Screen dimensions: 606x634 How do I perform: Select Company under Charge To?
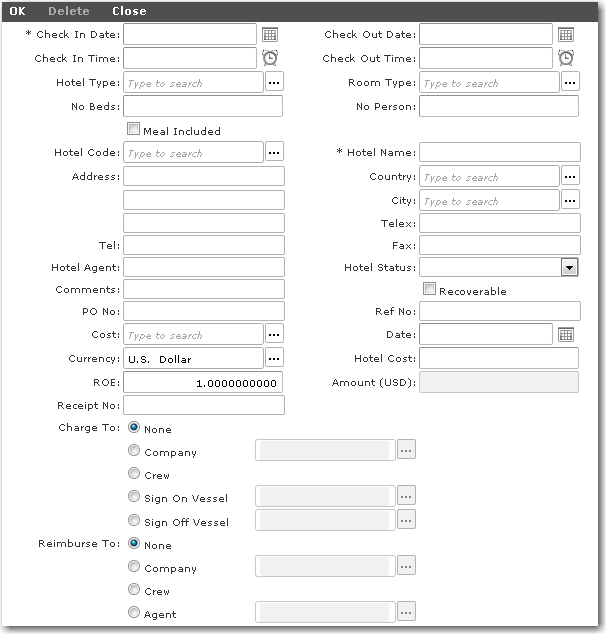(134, 451)
